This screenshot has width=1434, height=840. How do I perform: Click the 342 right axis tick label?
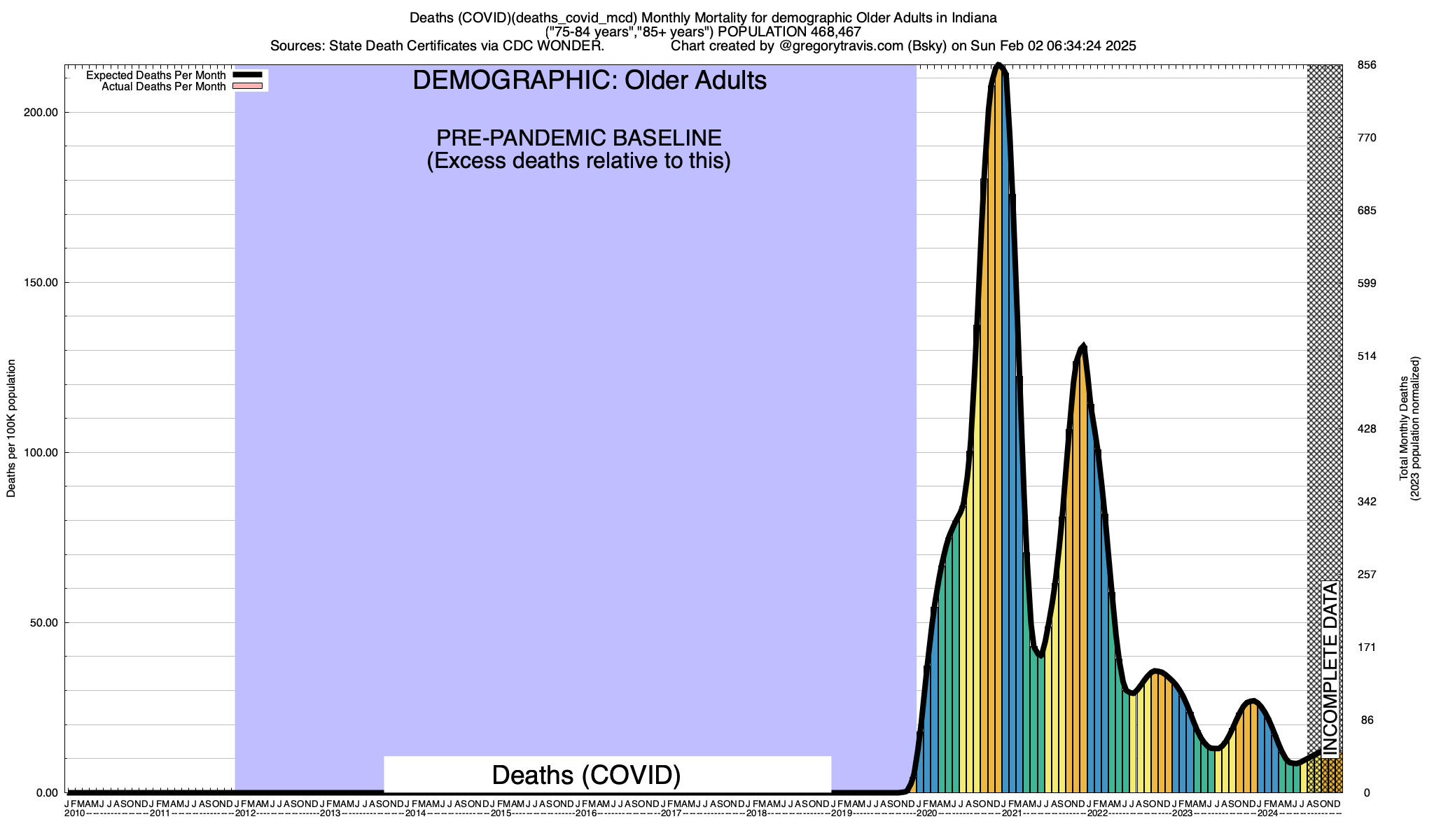coord(1367,502)
